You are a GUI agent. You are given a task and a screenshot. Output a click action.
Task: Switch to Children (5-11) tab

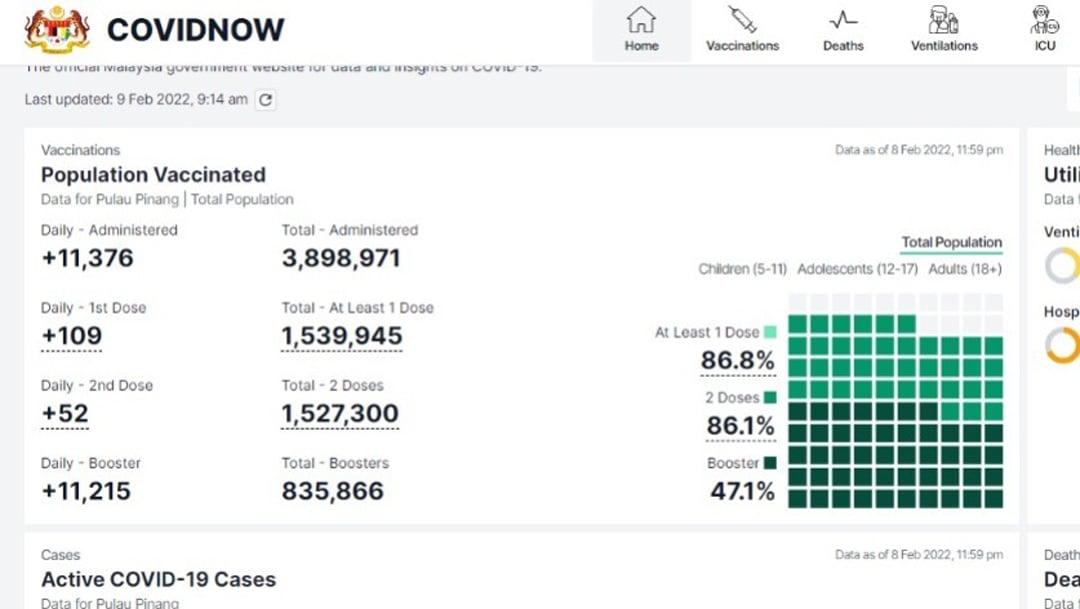point(742,269)
